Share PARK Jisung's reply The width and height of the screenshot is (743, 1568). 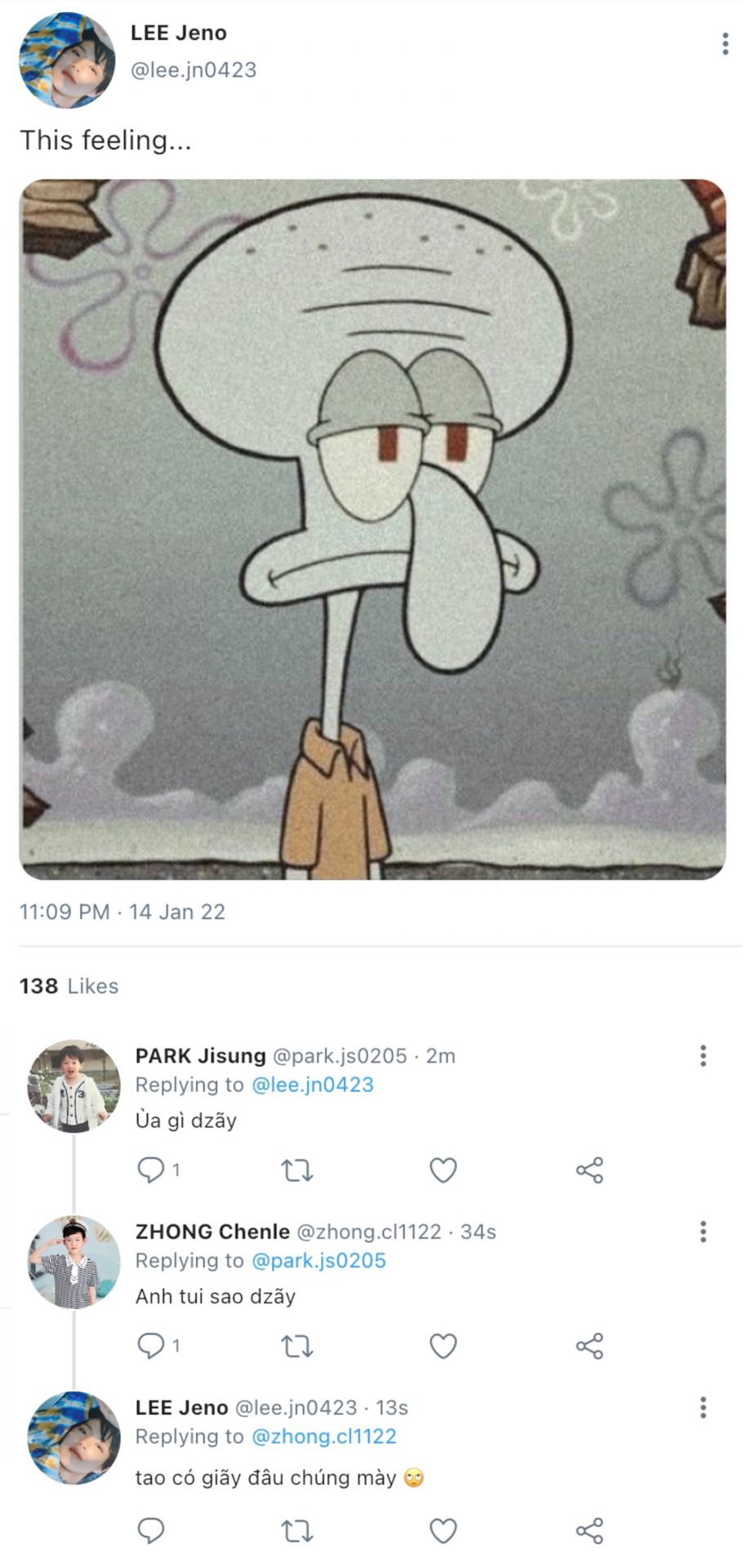[590, 1171]
